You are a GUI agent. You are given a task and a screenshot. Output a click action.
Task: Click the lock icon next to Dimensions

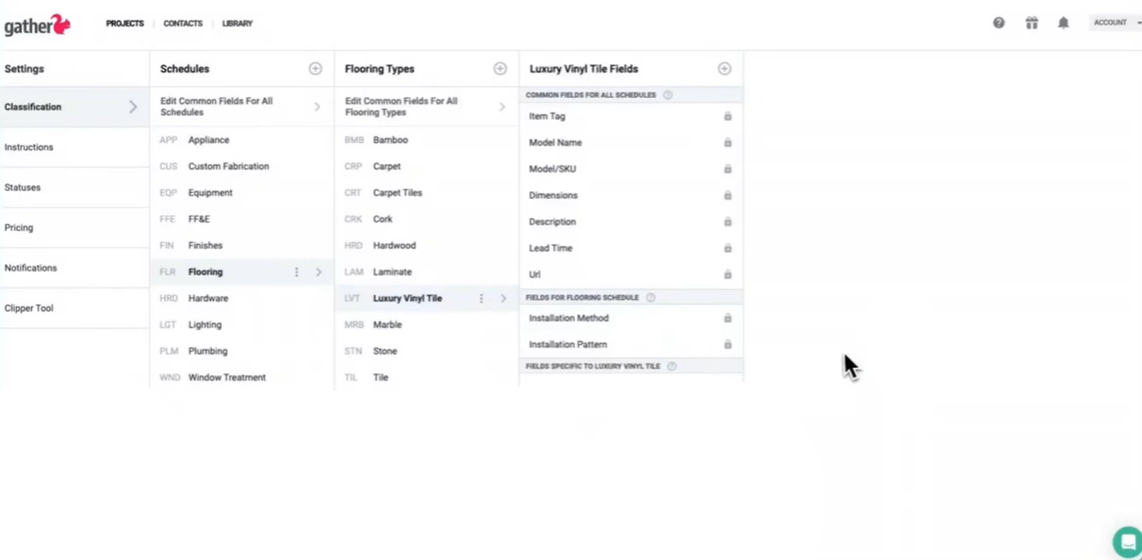[727, 195]
